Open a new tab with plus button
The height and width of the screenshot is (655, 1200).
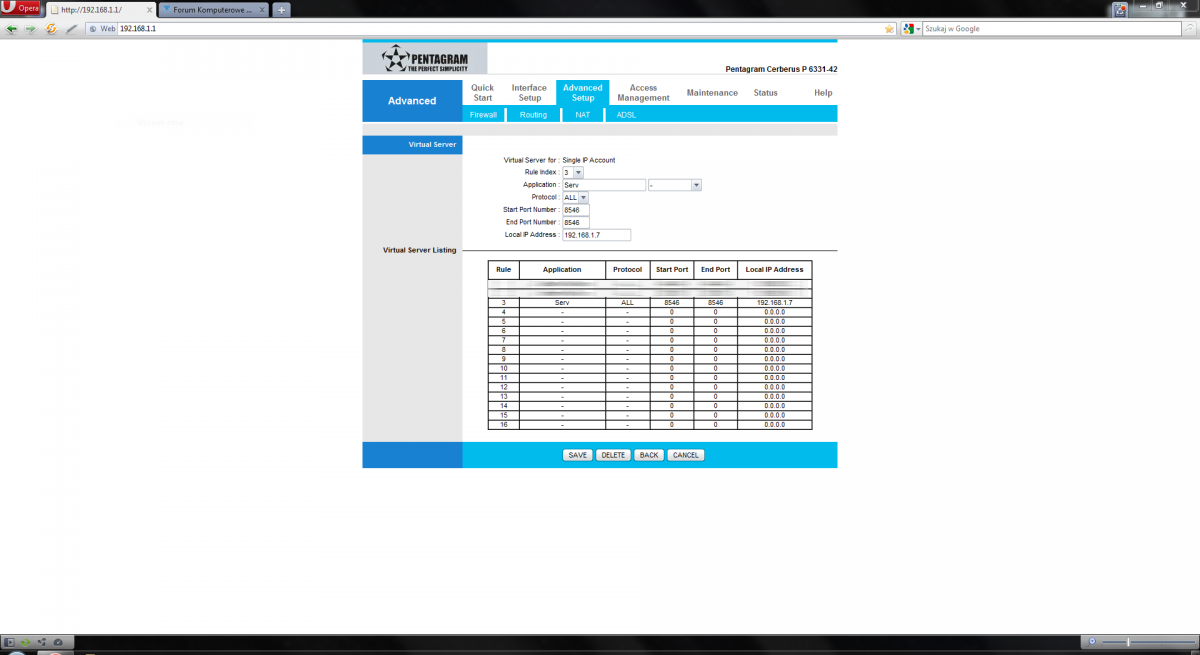point(282,10)
